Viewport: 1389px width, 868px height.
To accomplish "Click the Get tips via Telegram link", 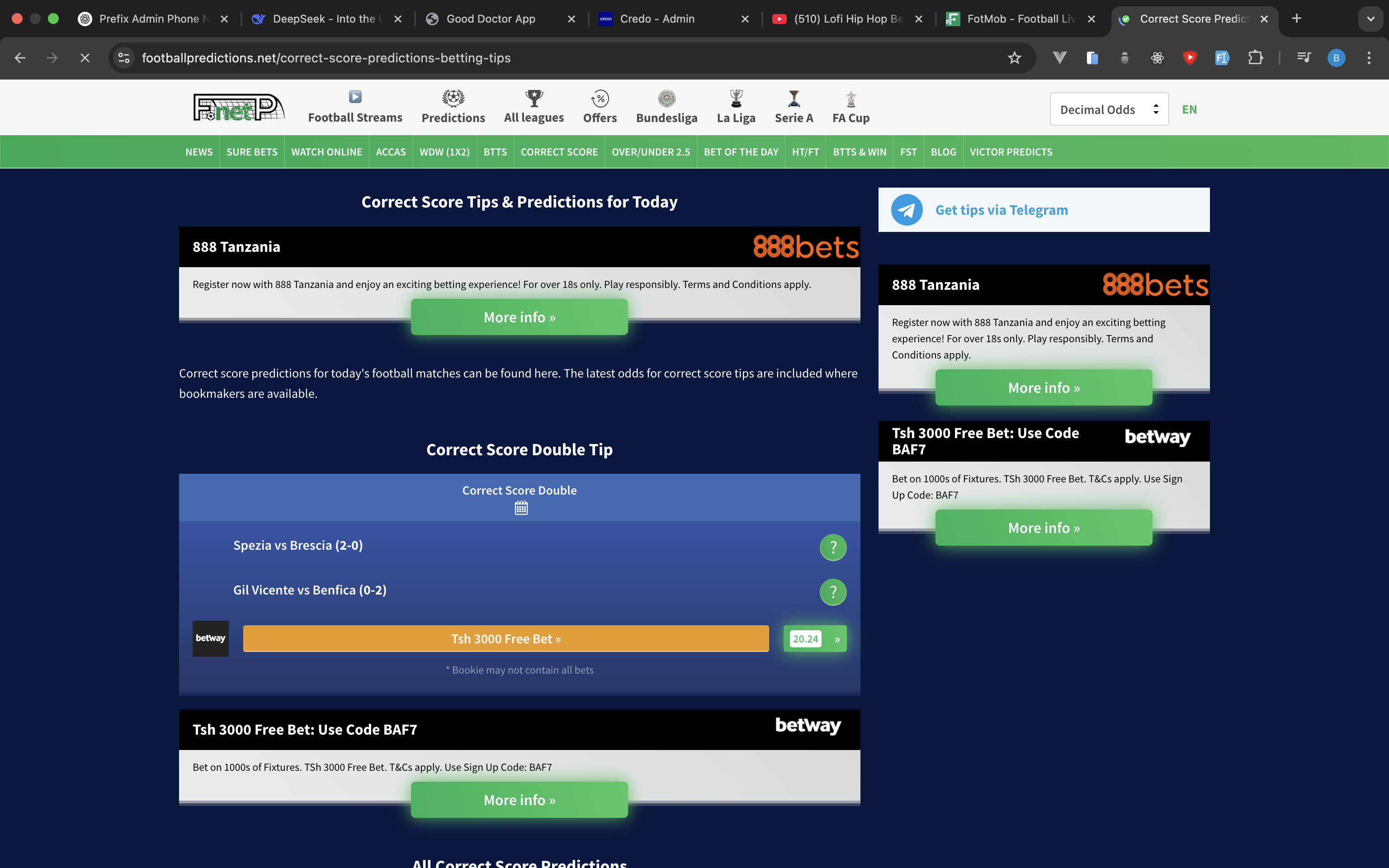I will click(1001, 210).
